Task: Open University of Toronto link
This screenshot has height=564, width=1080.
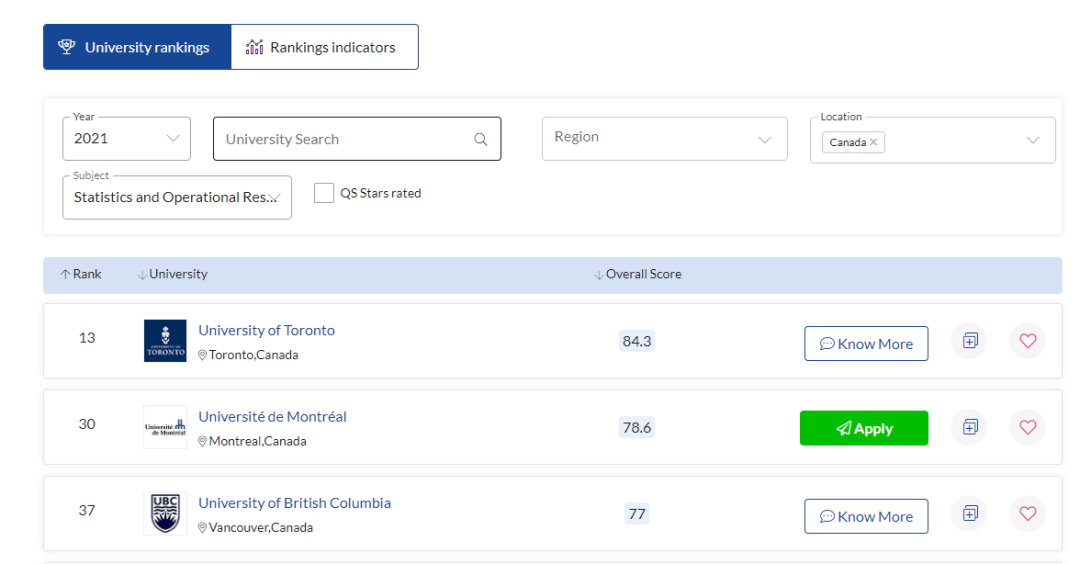Action: point(267,331)
